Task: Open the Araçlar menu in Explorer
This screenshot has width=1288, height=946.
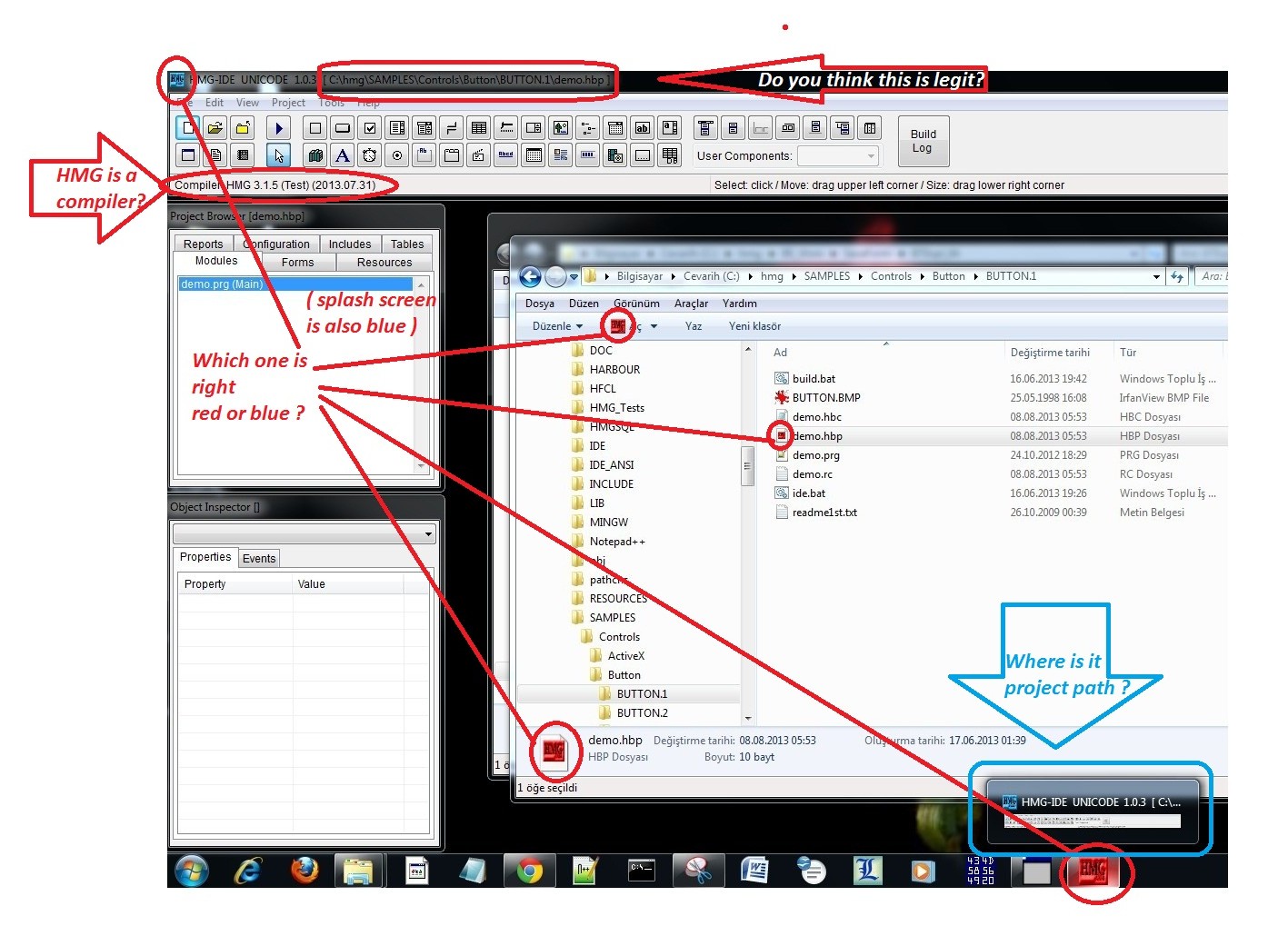Action: click(x=691, y=304)
